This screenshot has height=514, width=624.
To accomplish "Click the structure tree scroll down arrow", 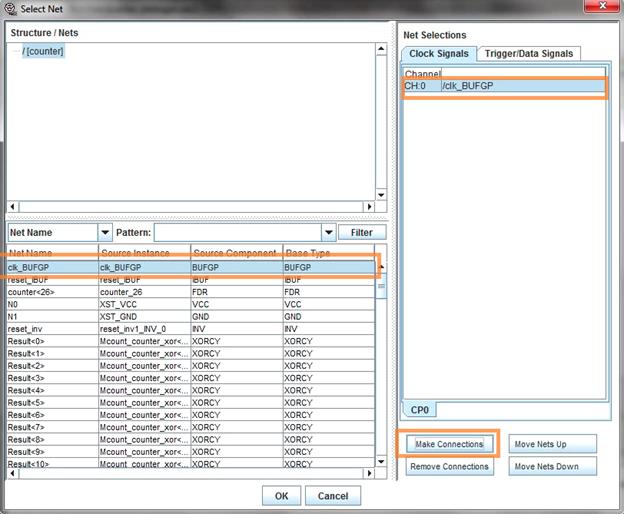I will pos(381,195).
